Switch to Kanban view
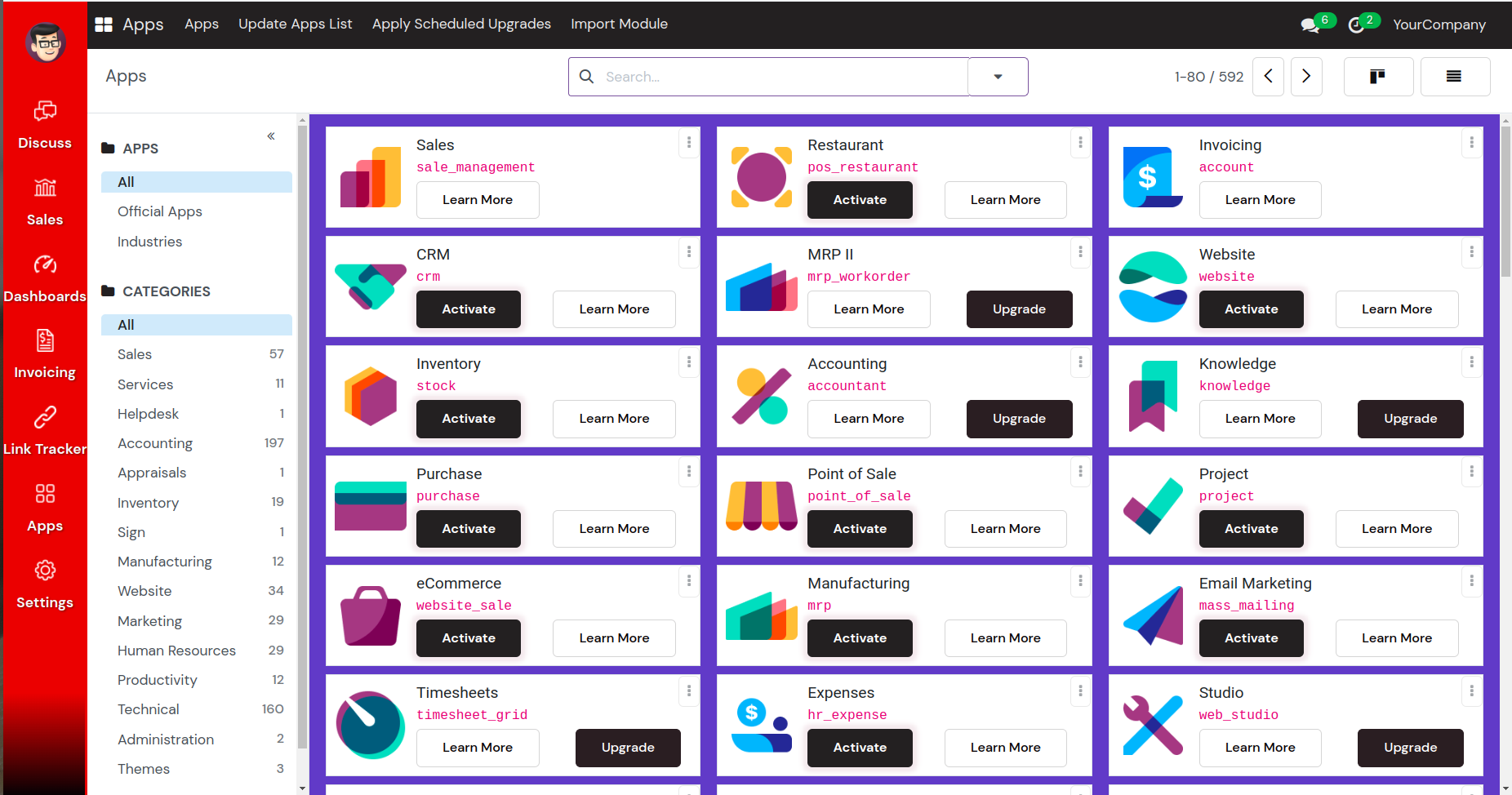This screenshot has width=1512, height=795. (1378, 77)
